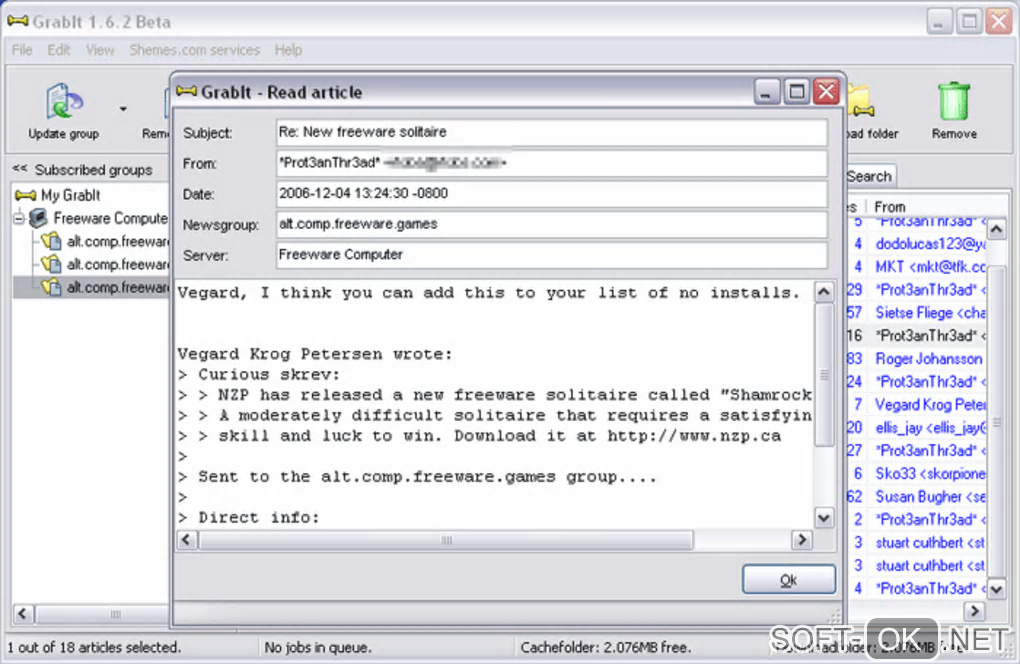Minimize the Read article dialog

click(766, 92)
